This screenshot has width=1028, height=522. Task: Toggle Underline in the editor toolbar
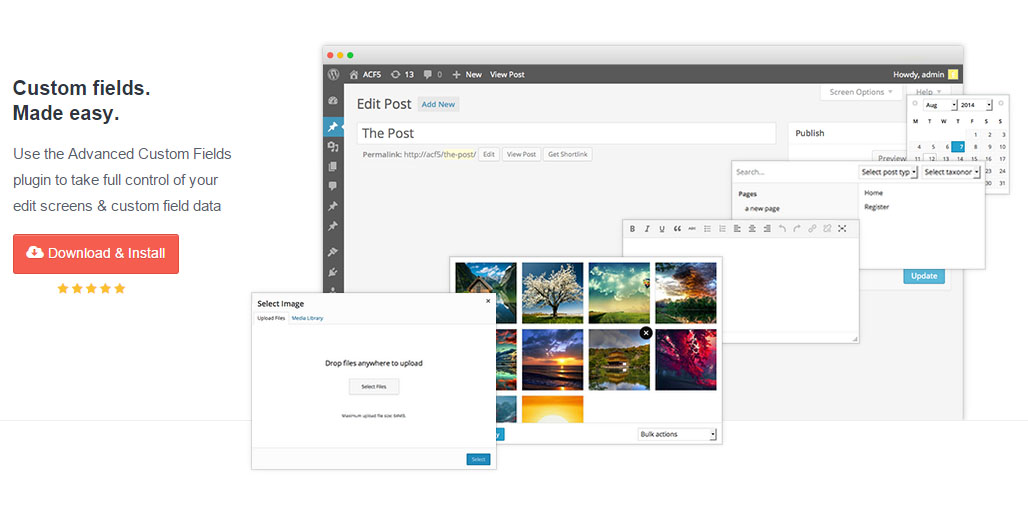[x=662, y=228]
